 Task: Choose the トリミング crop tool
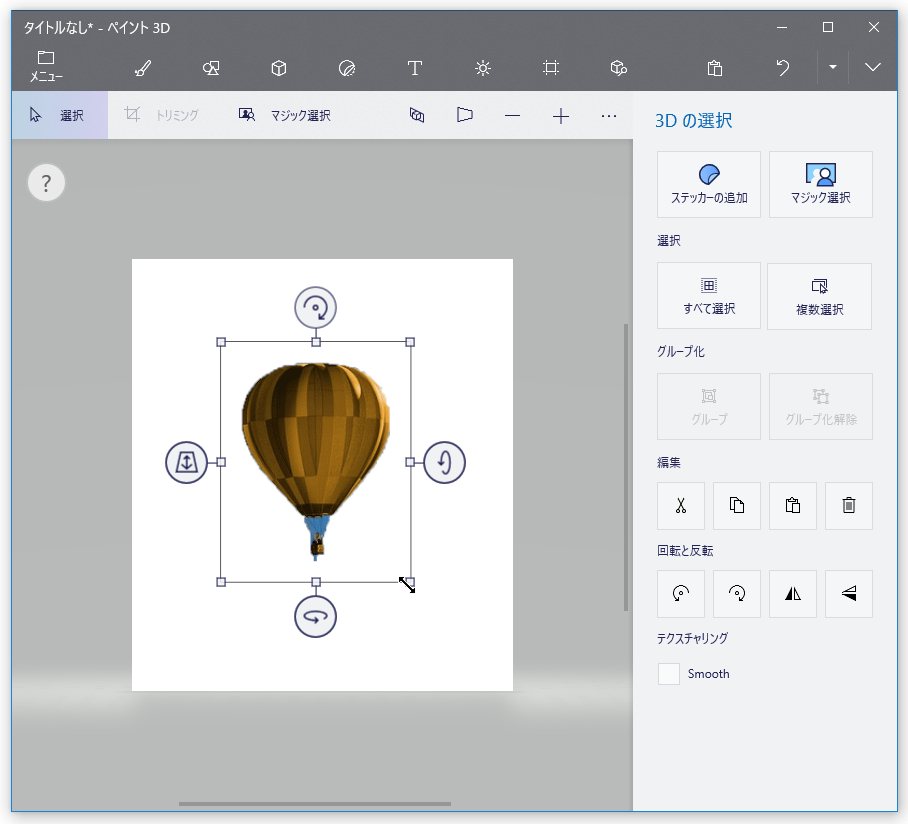coord(161,115)
